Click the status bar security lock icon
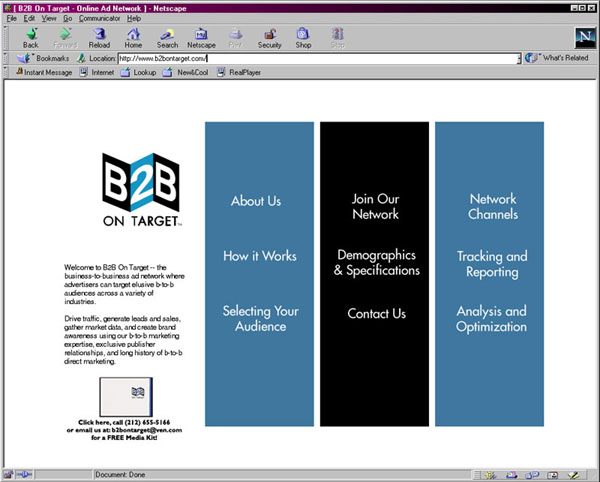This screenshot has width=600, height=482. pos(8,475)
